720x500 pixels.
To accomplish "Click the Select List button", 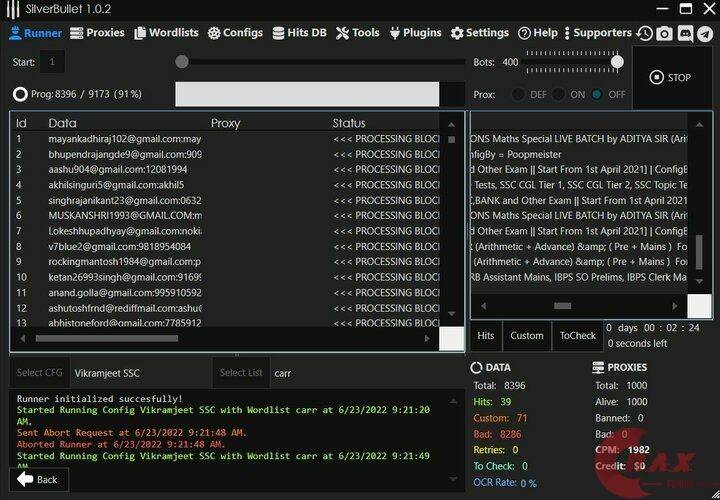I will tap(241, 373).
